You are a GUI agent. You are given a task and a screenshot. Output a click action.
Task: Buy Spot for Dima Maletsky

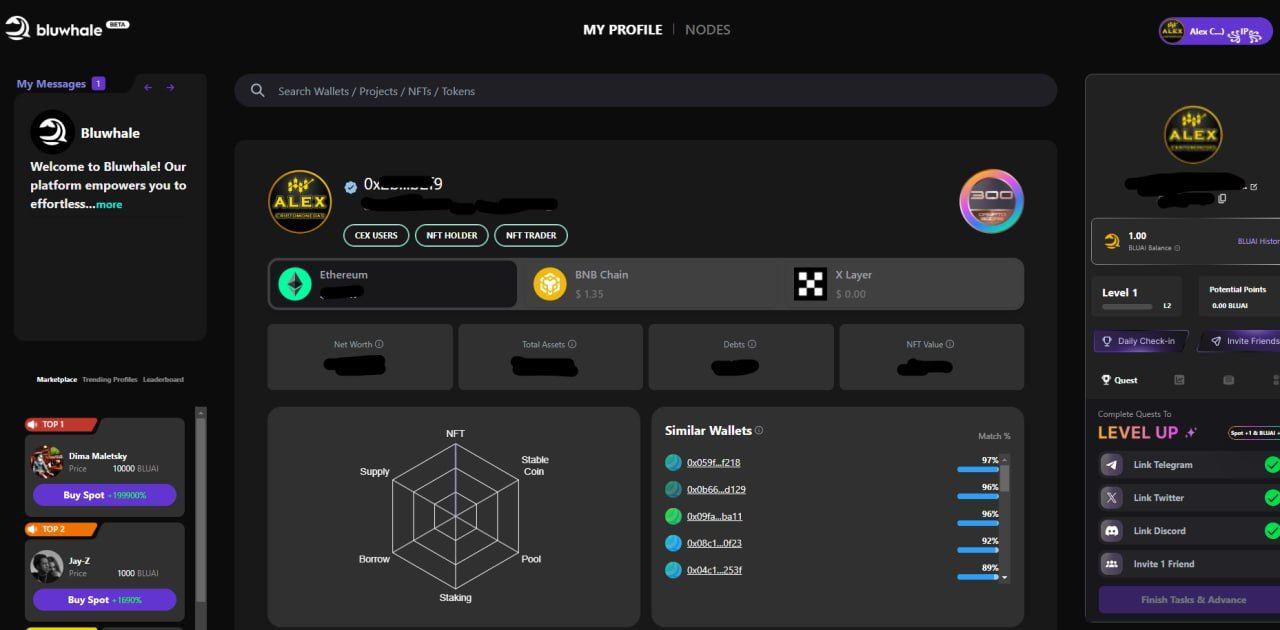pyautogui.click(x=104, y=495)
